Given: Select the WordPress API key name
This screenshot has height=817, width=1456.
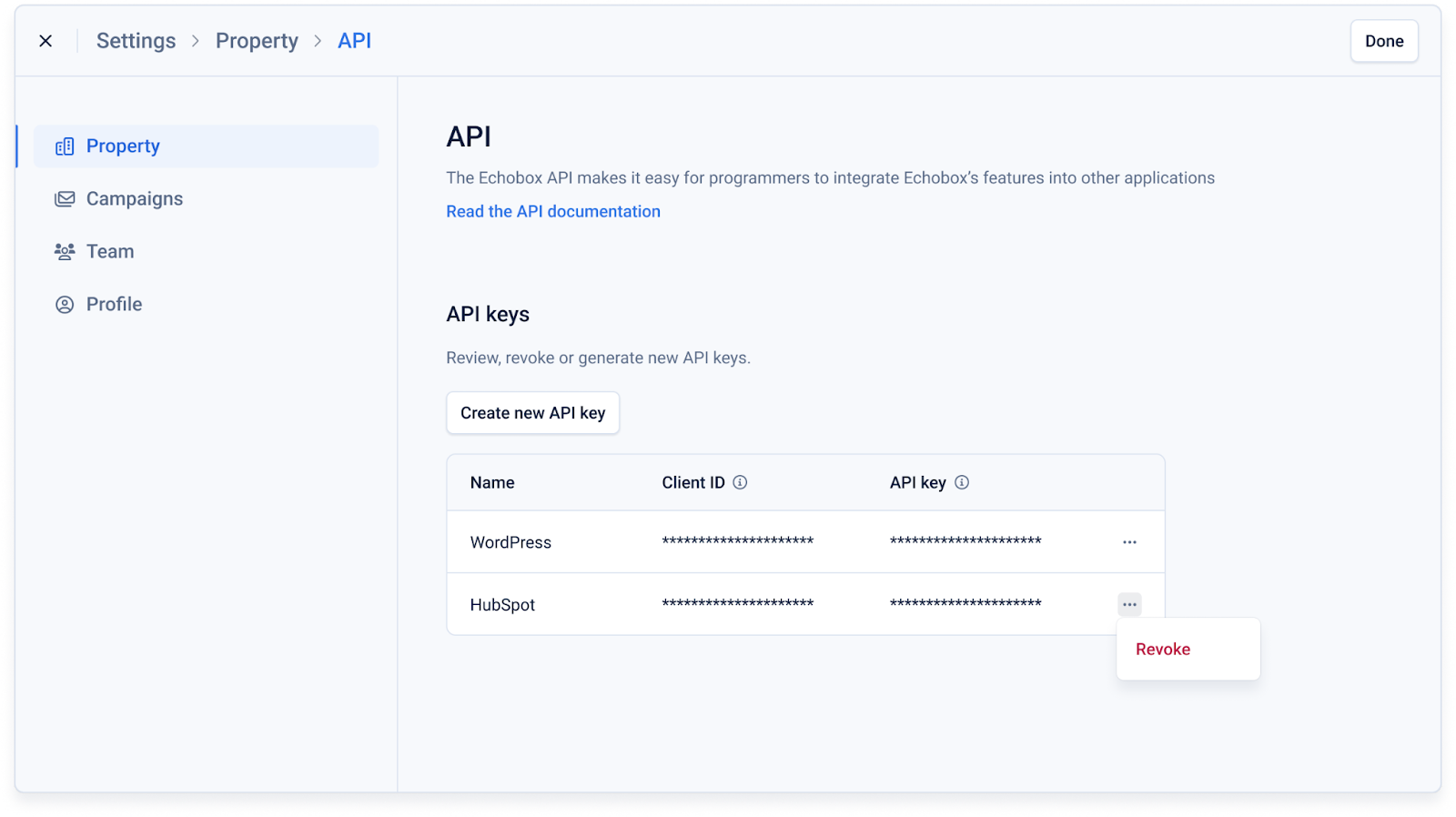Looking at the screenshot, I should (x=511, y=542).
